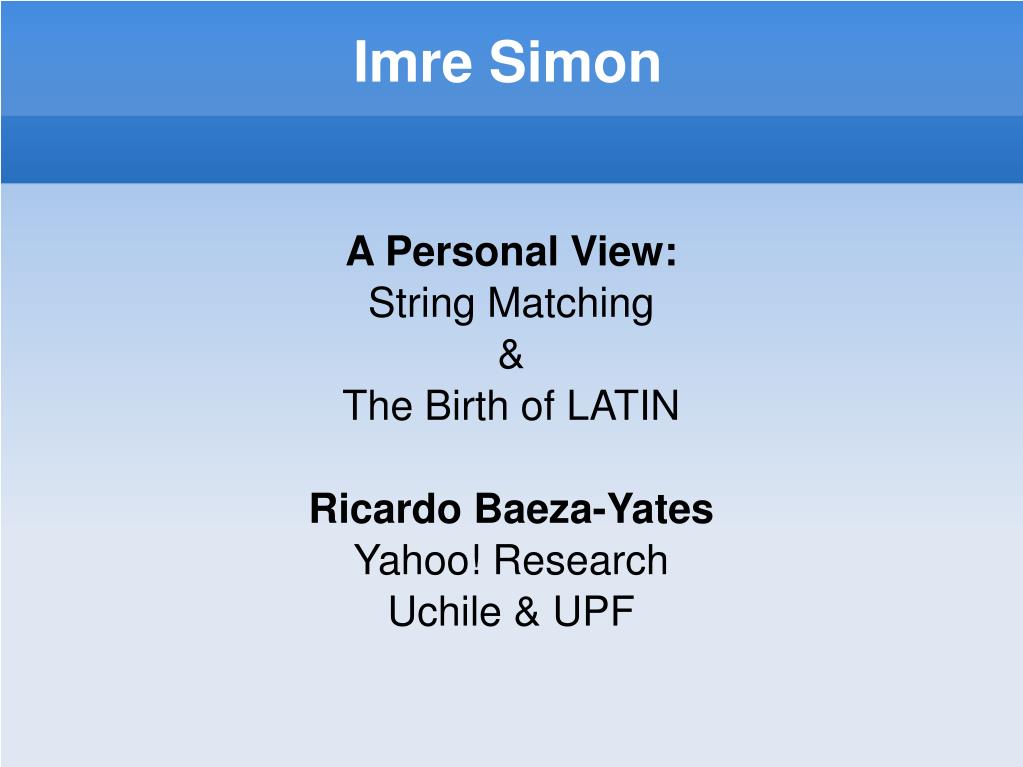Image resolution: width=1023 pixels, height=767 pixels.
Task: Click the word "Personal" in the bold subtitle
Action: [x=472, y=252]
